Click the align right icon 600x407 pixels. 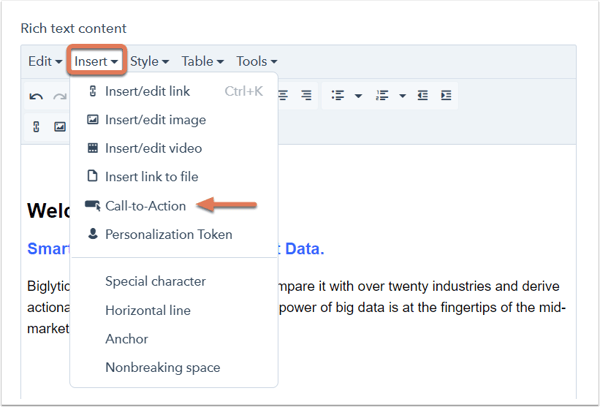point(306,95)
